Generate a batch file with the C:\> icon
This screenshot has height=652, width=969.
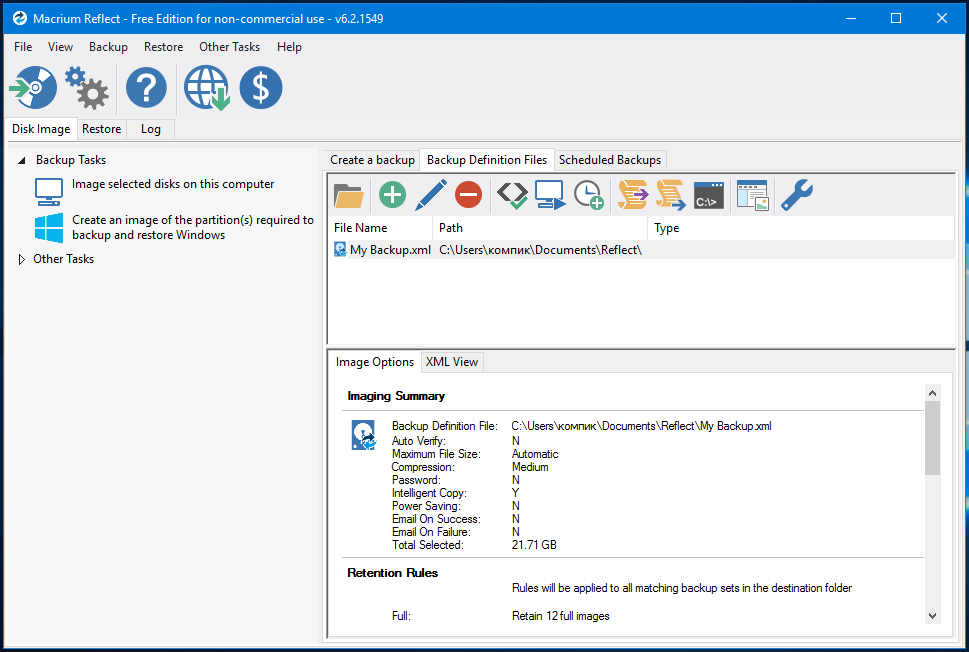click(709, 195)
